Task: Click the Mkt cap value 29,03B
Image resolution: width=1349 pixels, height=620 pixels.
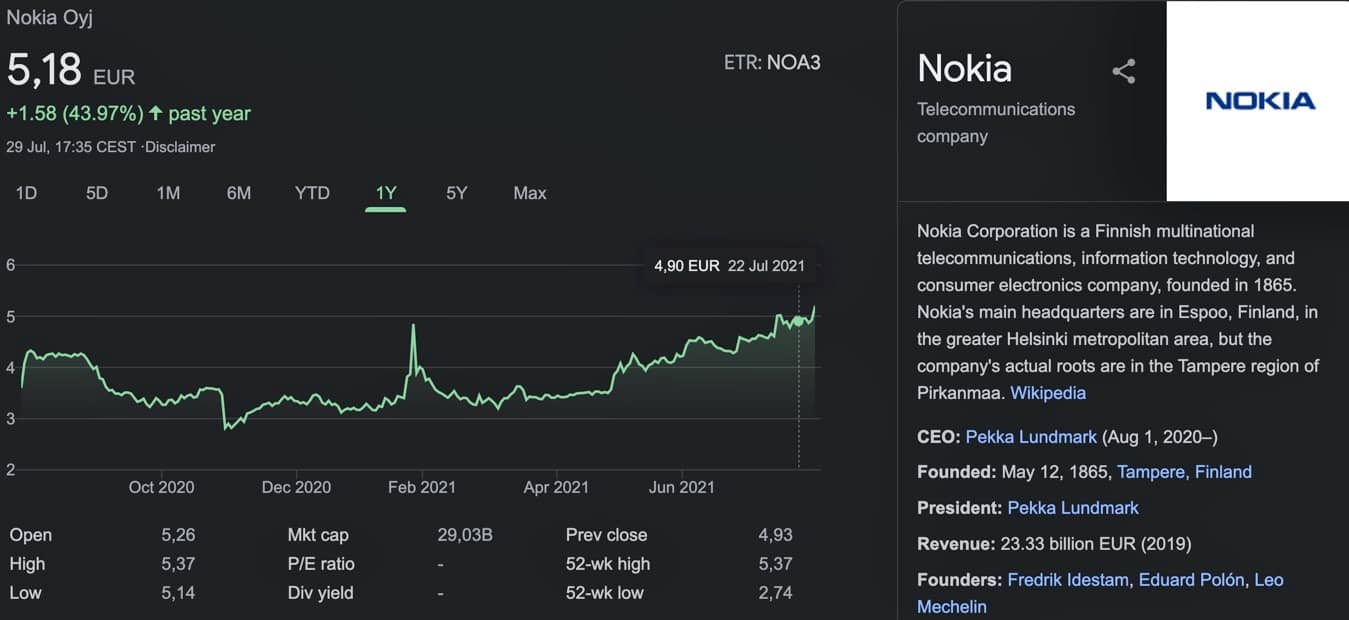Action: (465, 535)
